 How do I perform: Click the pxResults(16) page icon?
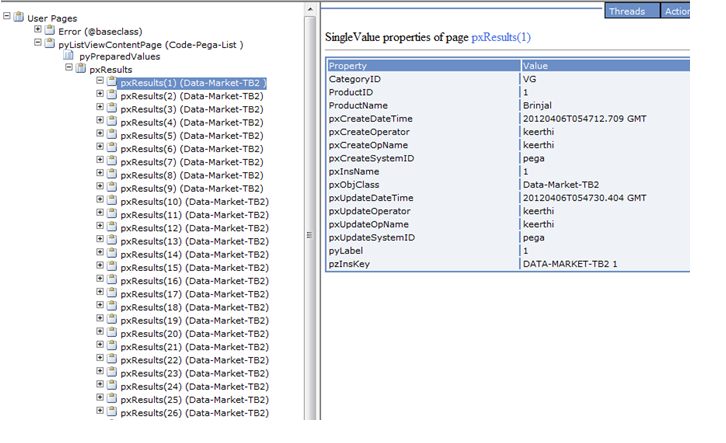(x=112, y=280)
